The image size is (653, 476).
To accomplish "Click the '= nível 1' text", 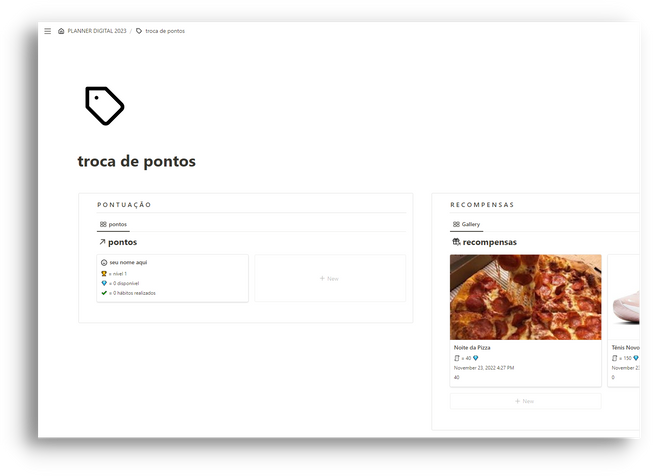I will (x=118, y=274).
